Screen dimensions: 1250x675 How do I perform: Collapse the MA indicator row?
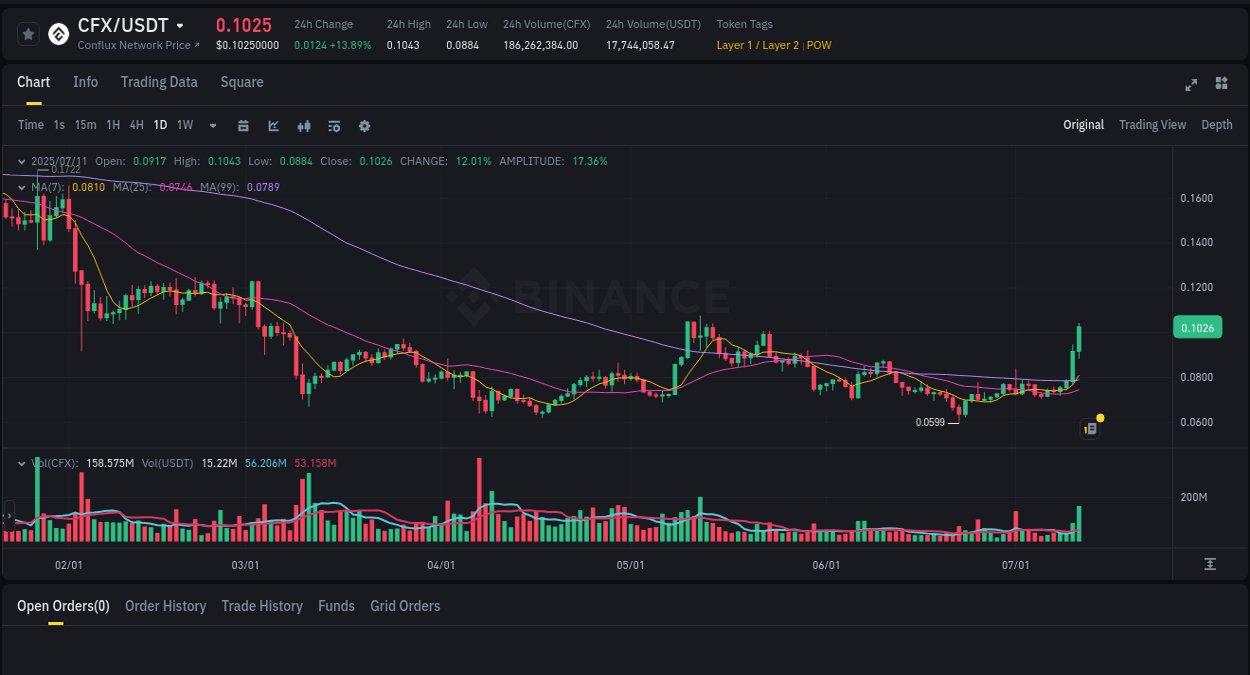(x=21, y=187)
